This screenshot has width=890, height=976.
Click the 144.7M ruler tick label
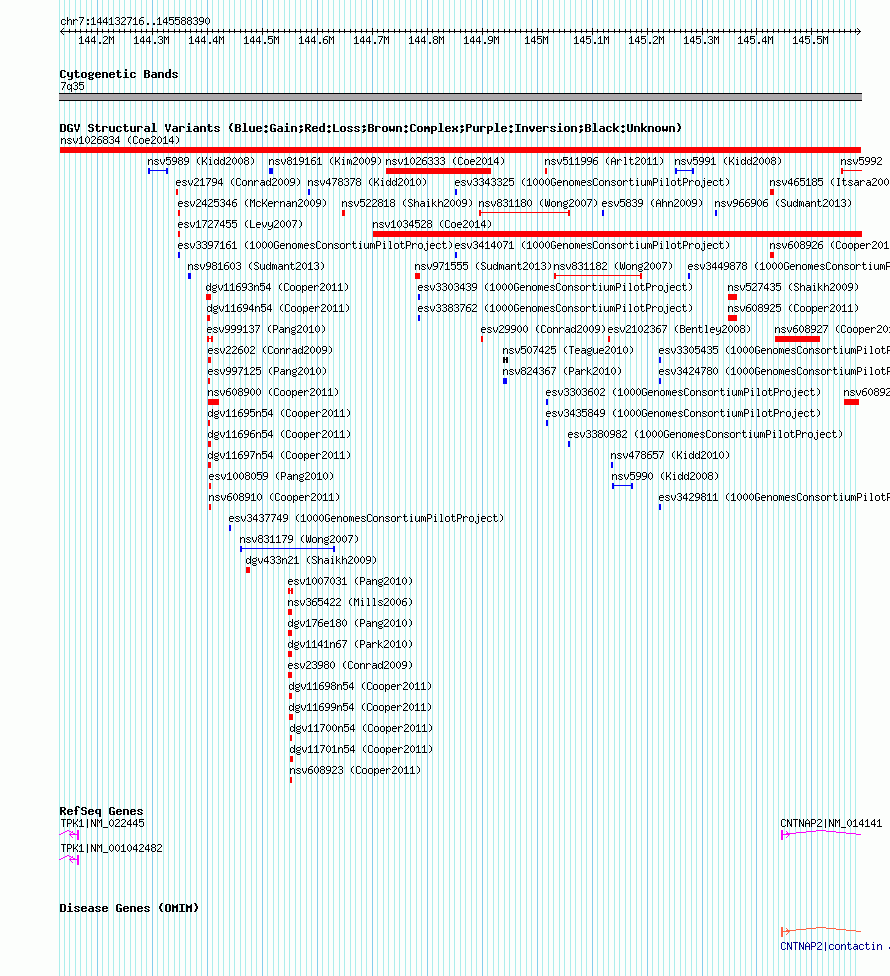pyautogui.click(x=371, y=40)
